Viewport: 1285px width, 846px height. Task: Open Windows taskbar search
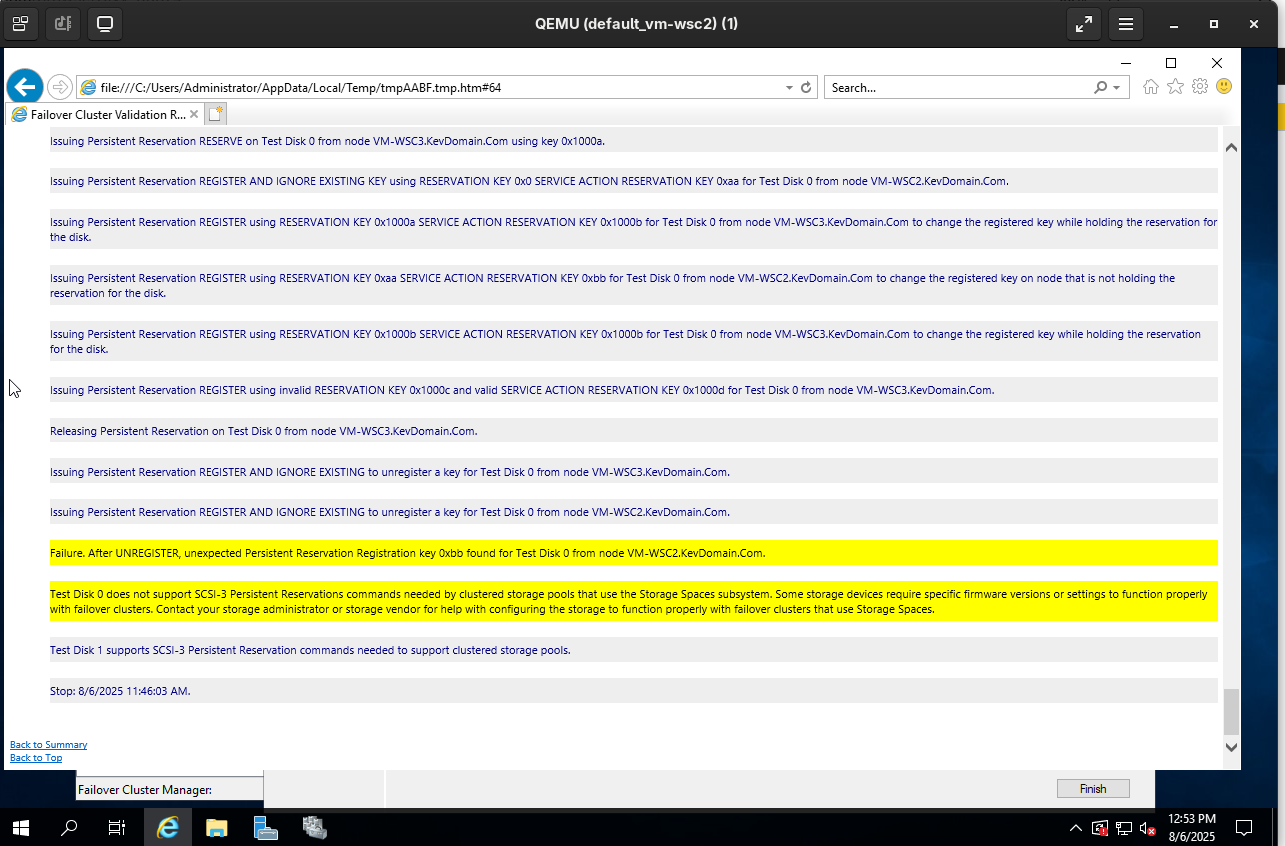tap(69, 828)
